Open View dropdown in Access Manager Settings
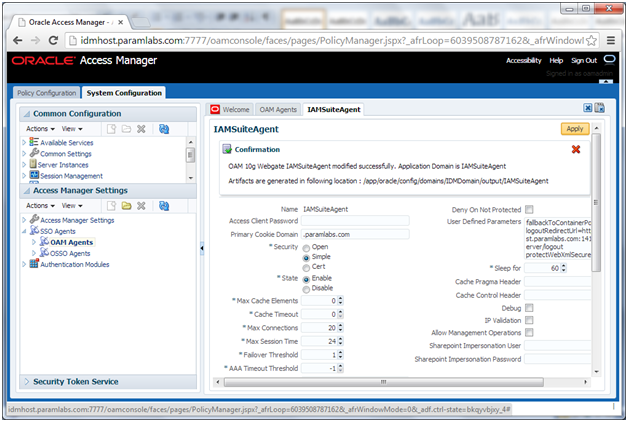Viewport: 628px width, 422px height. click(x=72, y=206)
